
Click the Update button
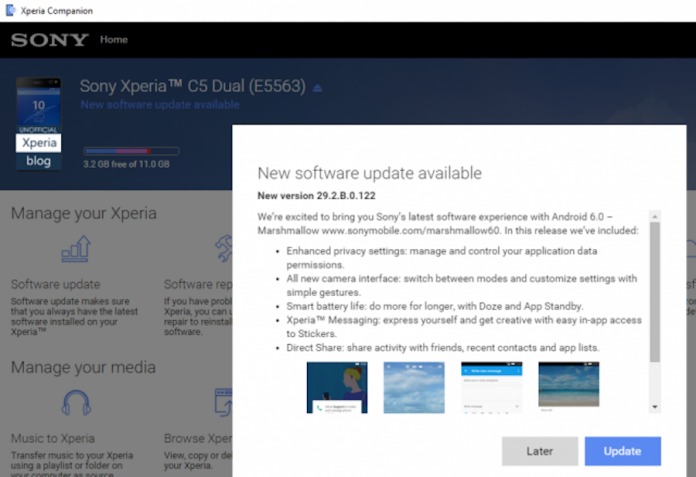click(x=622, y=451)
